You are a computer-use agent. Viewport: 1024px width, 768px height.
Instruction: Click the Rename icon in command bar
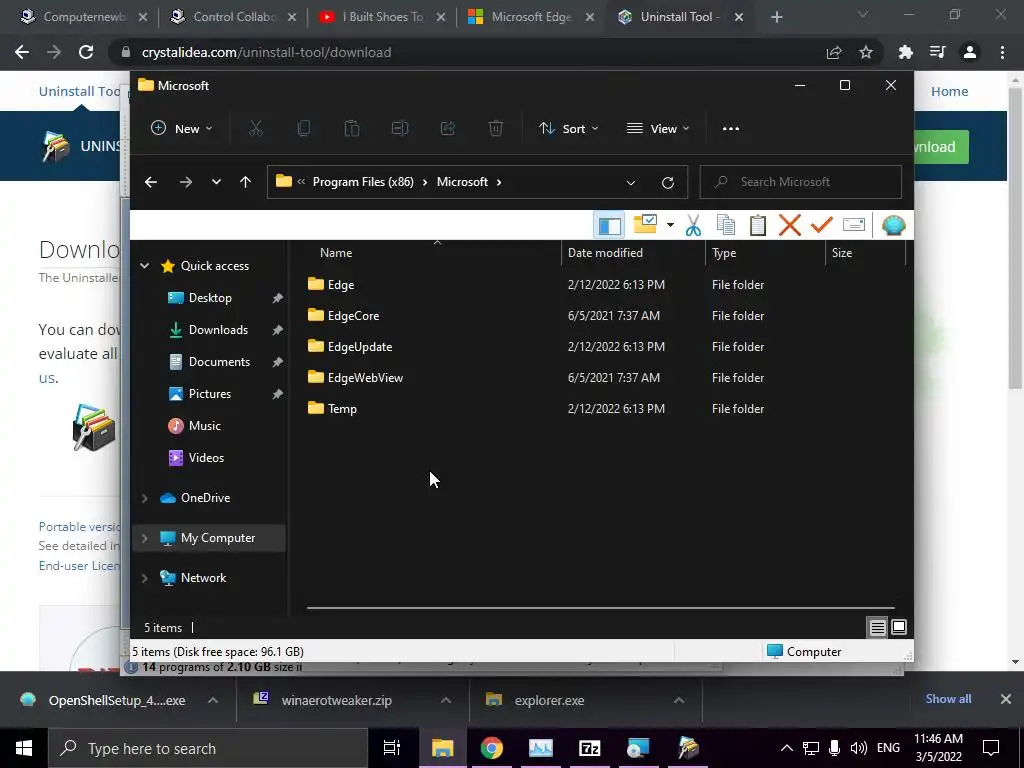click(400, 129)
